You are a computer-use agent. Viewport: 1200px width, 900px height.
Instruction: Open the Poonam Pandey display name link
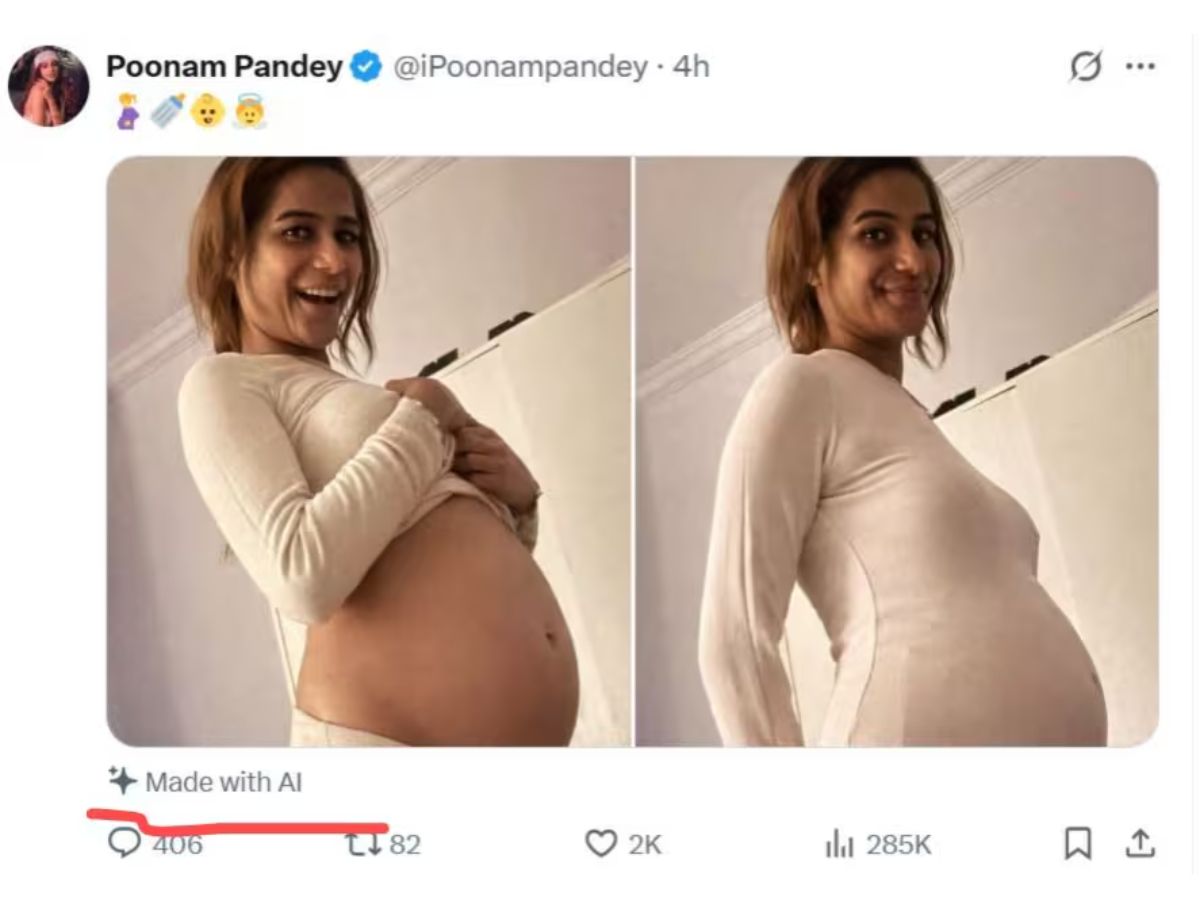(224, 67)
